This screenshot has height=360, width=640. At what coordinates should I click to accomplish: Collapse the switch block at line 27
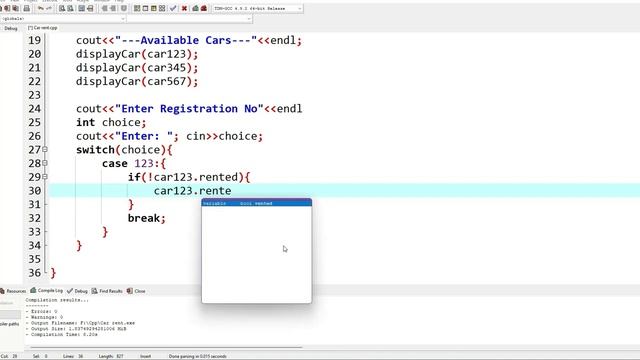pos(45,149)
